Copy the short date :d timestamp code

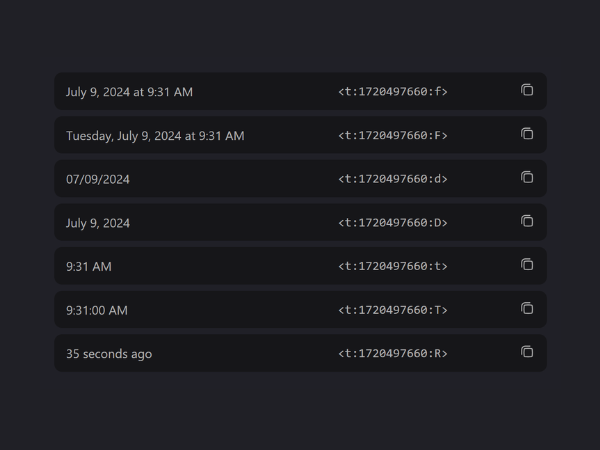click(x=527, y=178)
